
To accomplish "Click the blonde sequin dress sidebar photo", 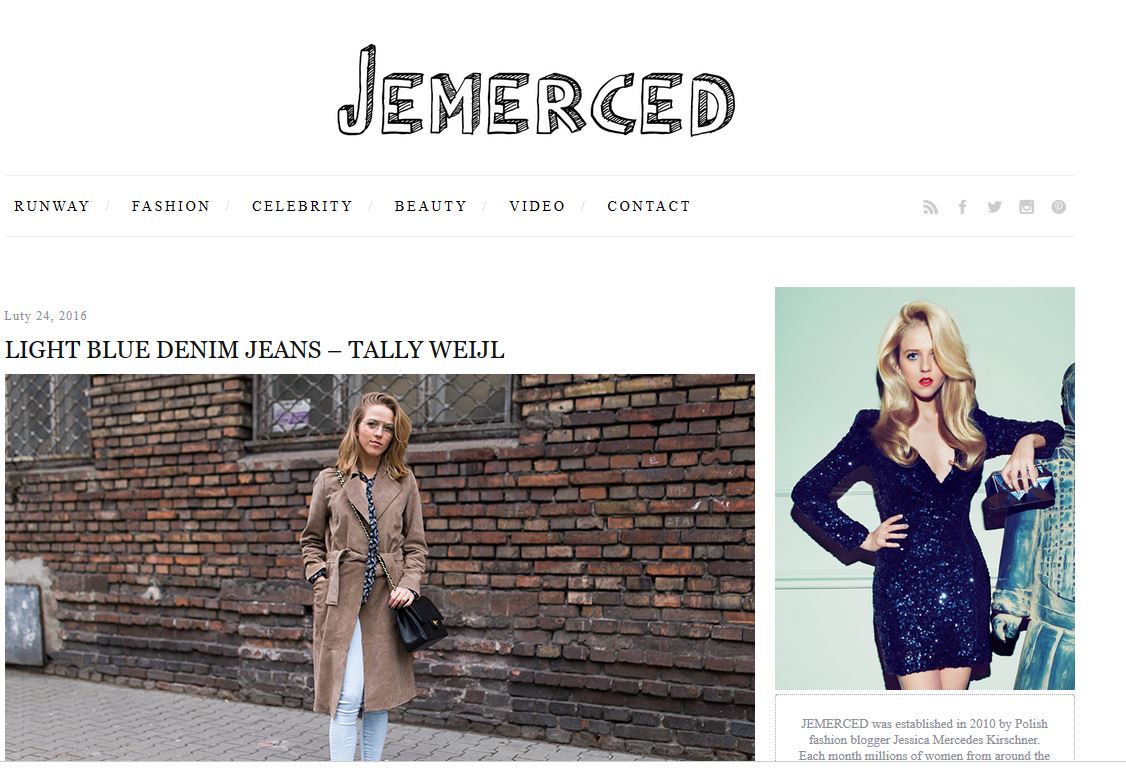I will coord(924,488).
